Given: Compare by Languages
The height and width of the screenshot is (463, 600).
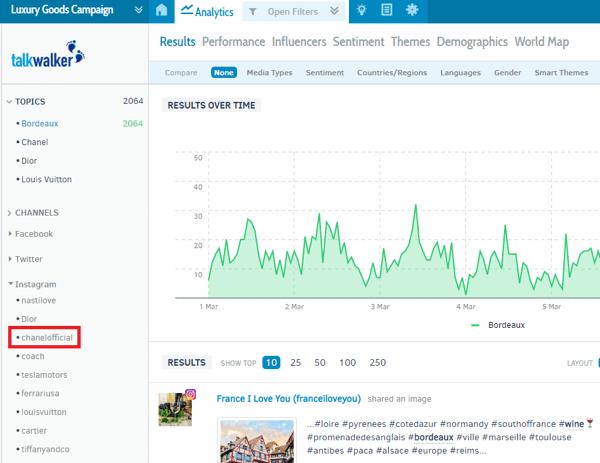Looking at the screenshot, I should pos(460,73).
